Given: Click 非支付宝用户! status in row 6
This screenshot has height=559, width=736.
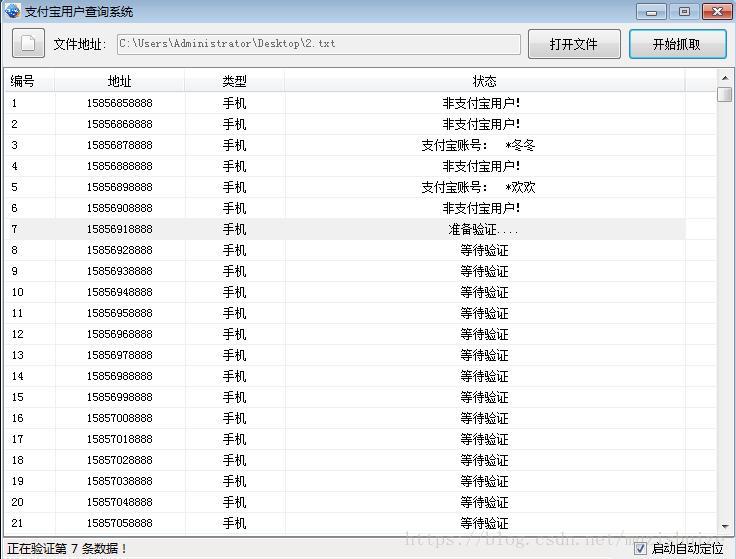Looking at the screenshot, I should coord(481,208).
